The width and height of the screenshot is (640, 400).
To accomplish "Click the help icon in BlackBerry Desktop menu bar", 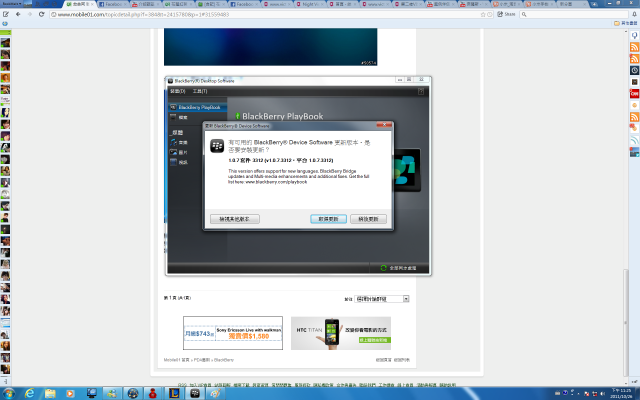I will [x=421, y=91].
